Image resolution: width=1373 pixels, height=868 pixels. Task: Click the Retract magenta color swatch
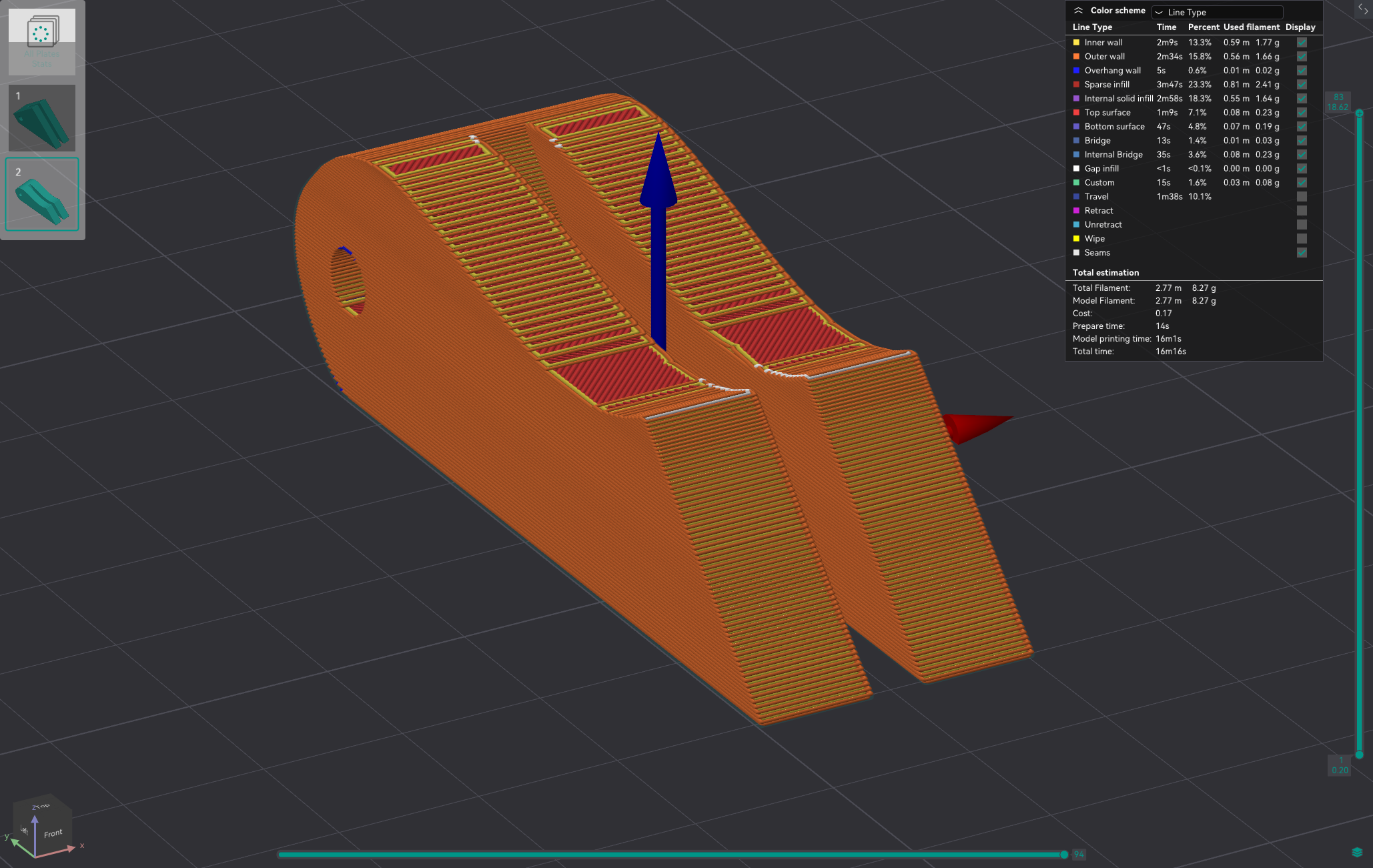[1076, 210]
